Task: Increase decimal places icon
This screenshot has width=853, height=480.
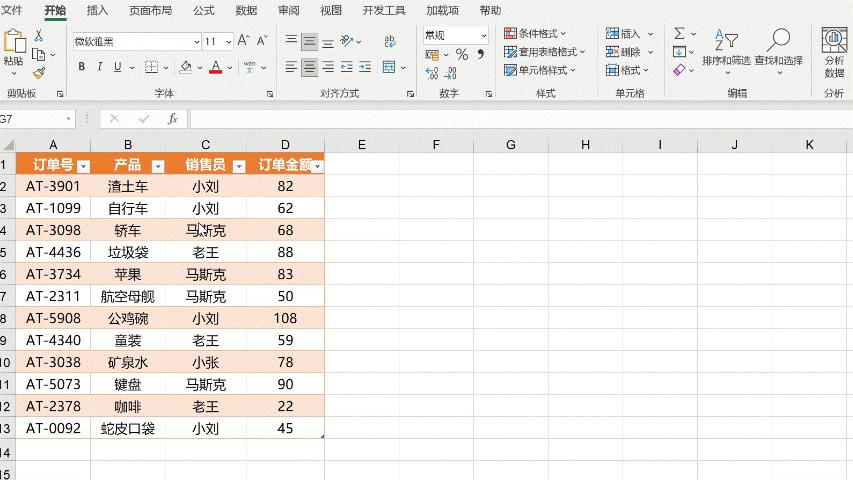Action: coord(432,73)
